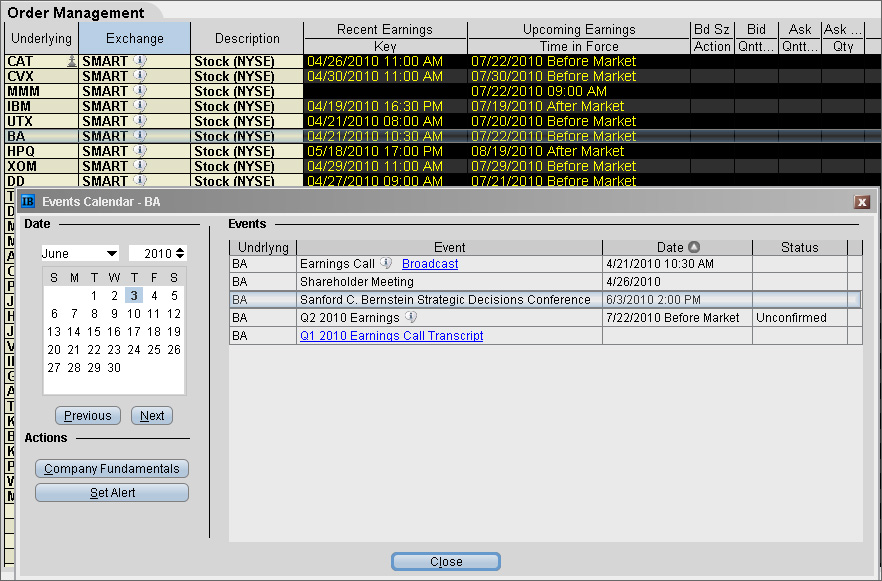Viewport: 882px width, 581px height.
Task: Click the sort arrow icon in the Date column header
Action: (694, 247)
